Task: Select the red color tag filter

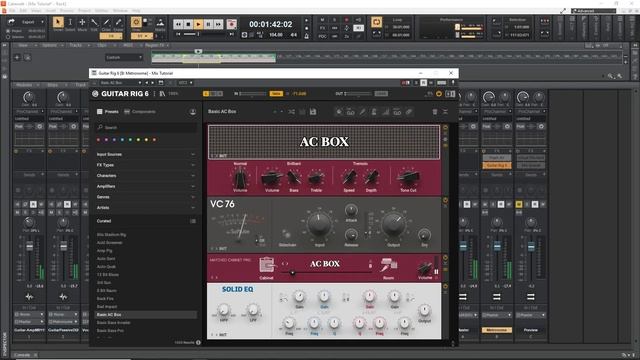Action: tap(98, 140)
